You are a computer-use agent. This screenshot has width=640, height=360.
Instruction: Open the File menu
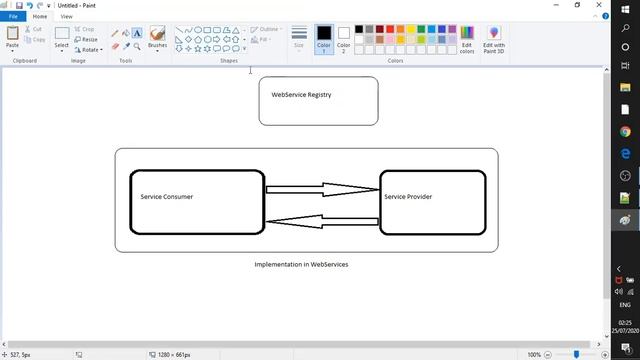click(x=13, y=16)
